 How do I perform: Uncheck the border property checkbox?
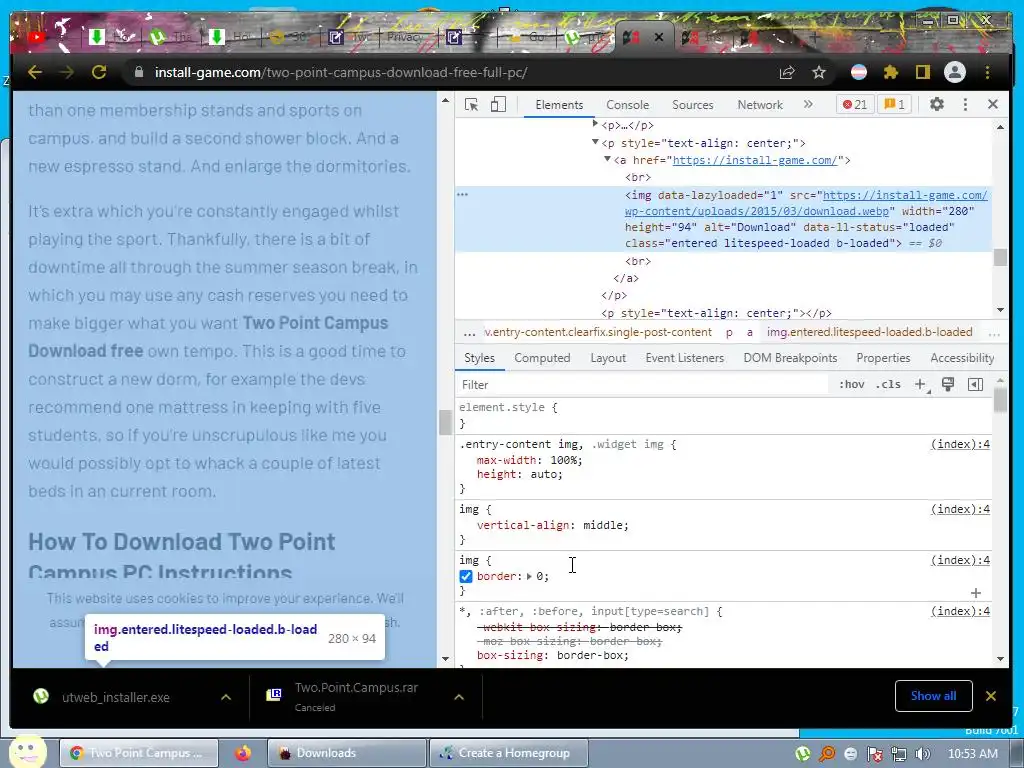[466, 576]
